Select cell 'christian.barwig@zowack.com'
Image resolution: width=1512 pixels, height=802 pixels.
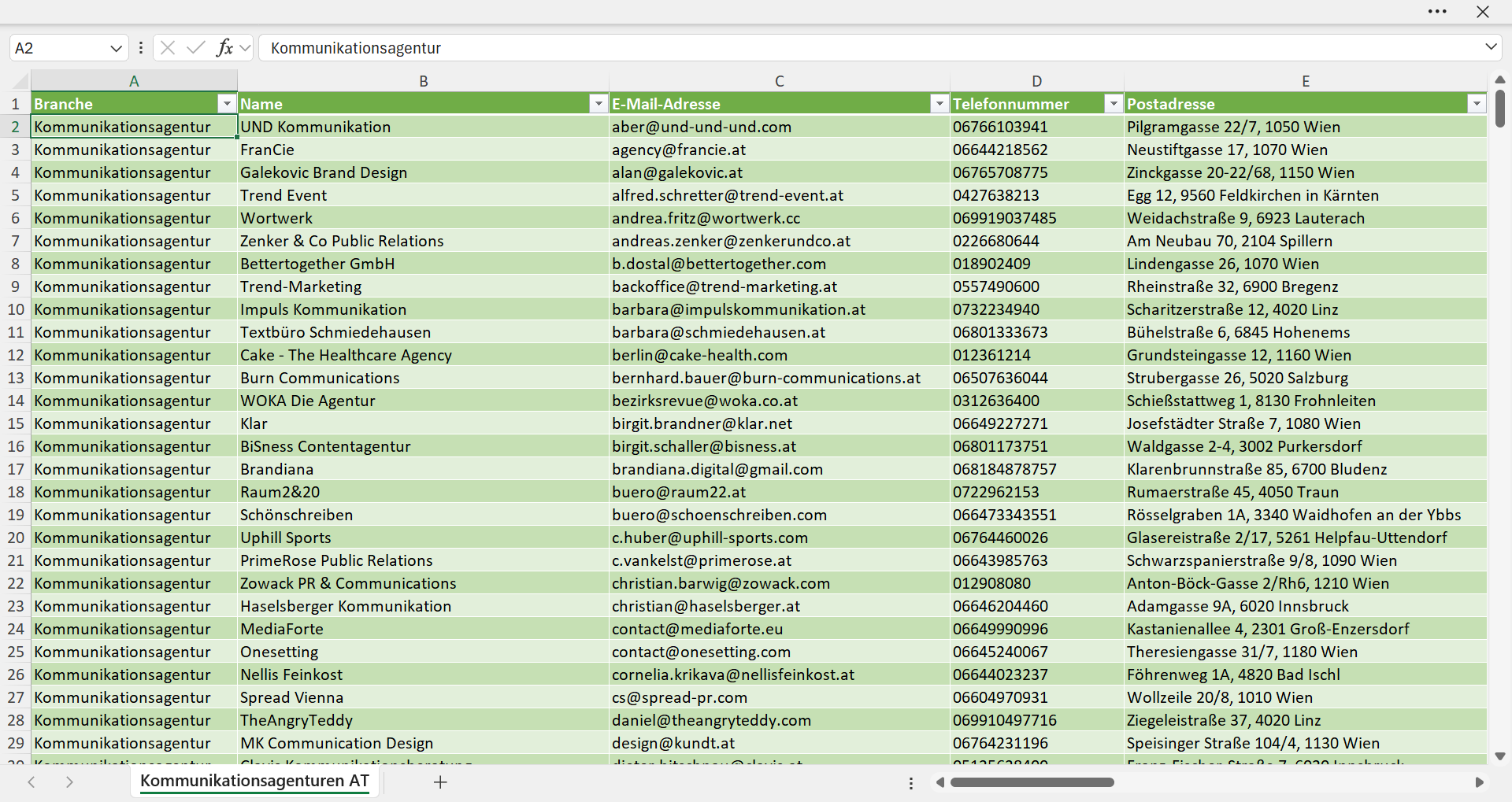tap(780, 583)
